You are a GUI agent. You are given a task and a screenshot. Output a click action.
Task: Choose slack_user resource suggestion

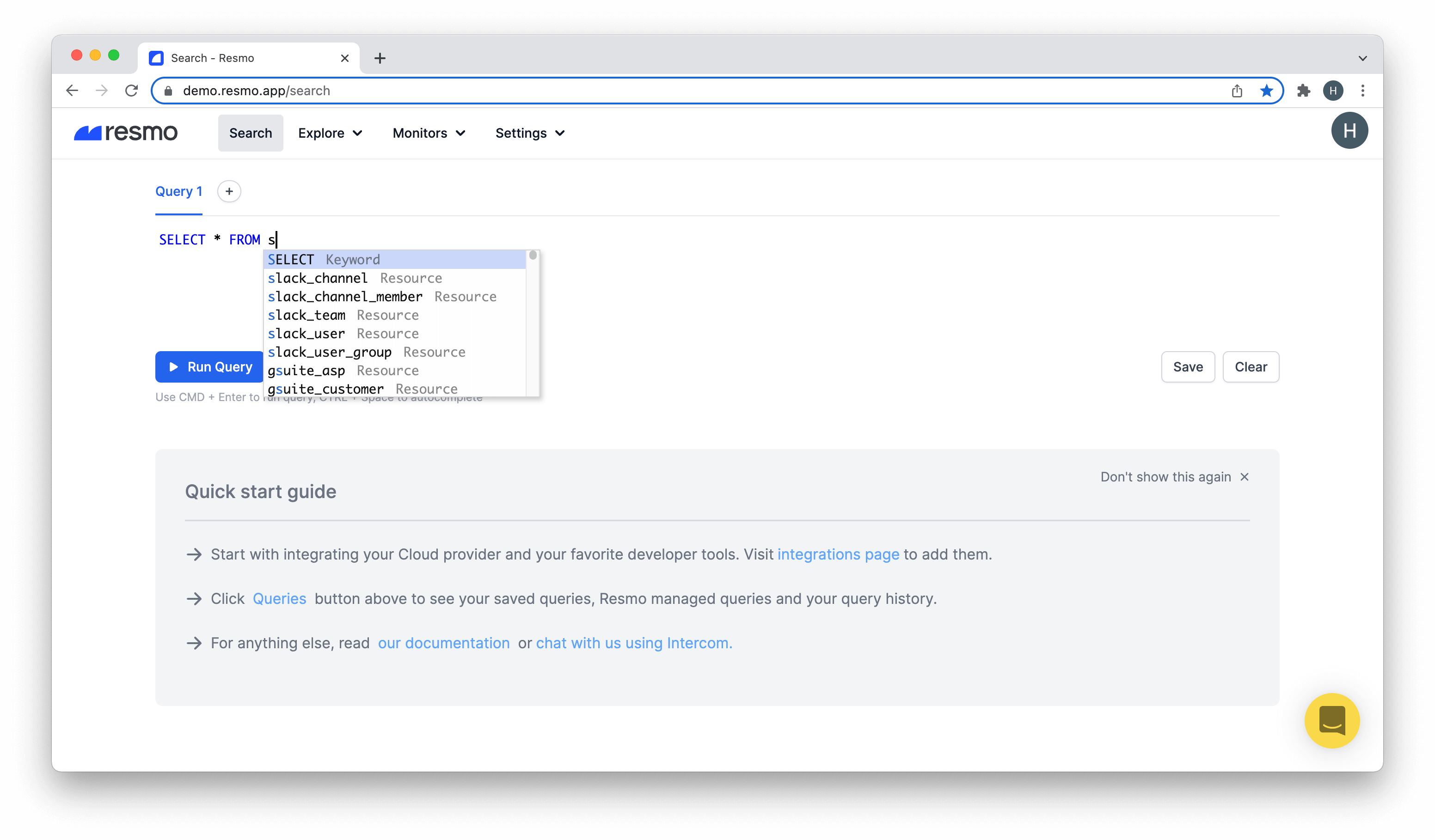395,334
